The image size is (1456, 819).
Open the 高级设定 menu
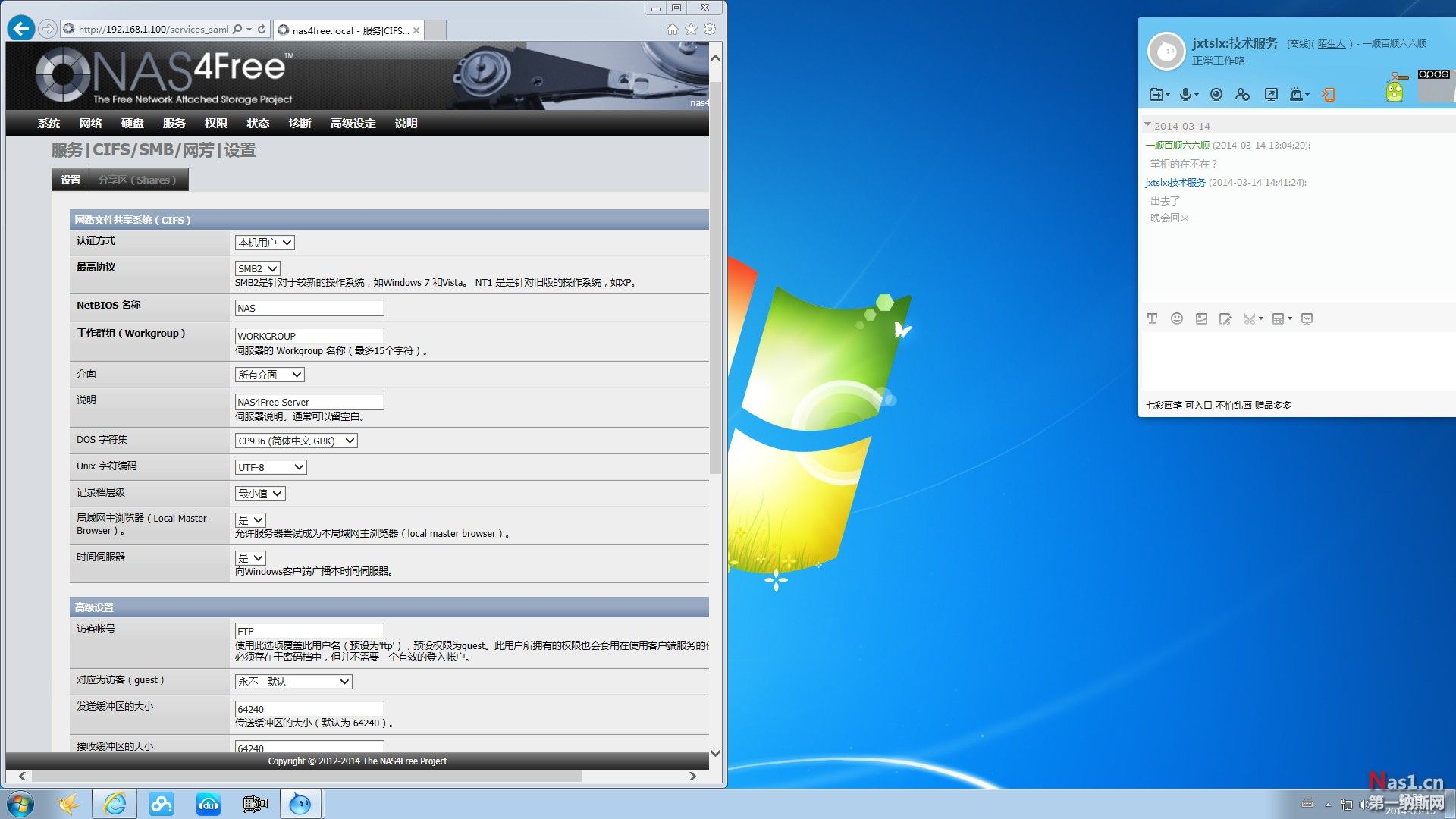point(353,123)
